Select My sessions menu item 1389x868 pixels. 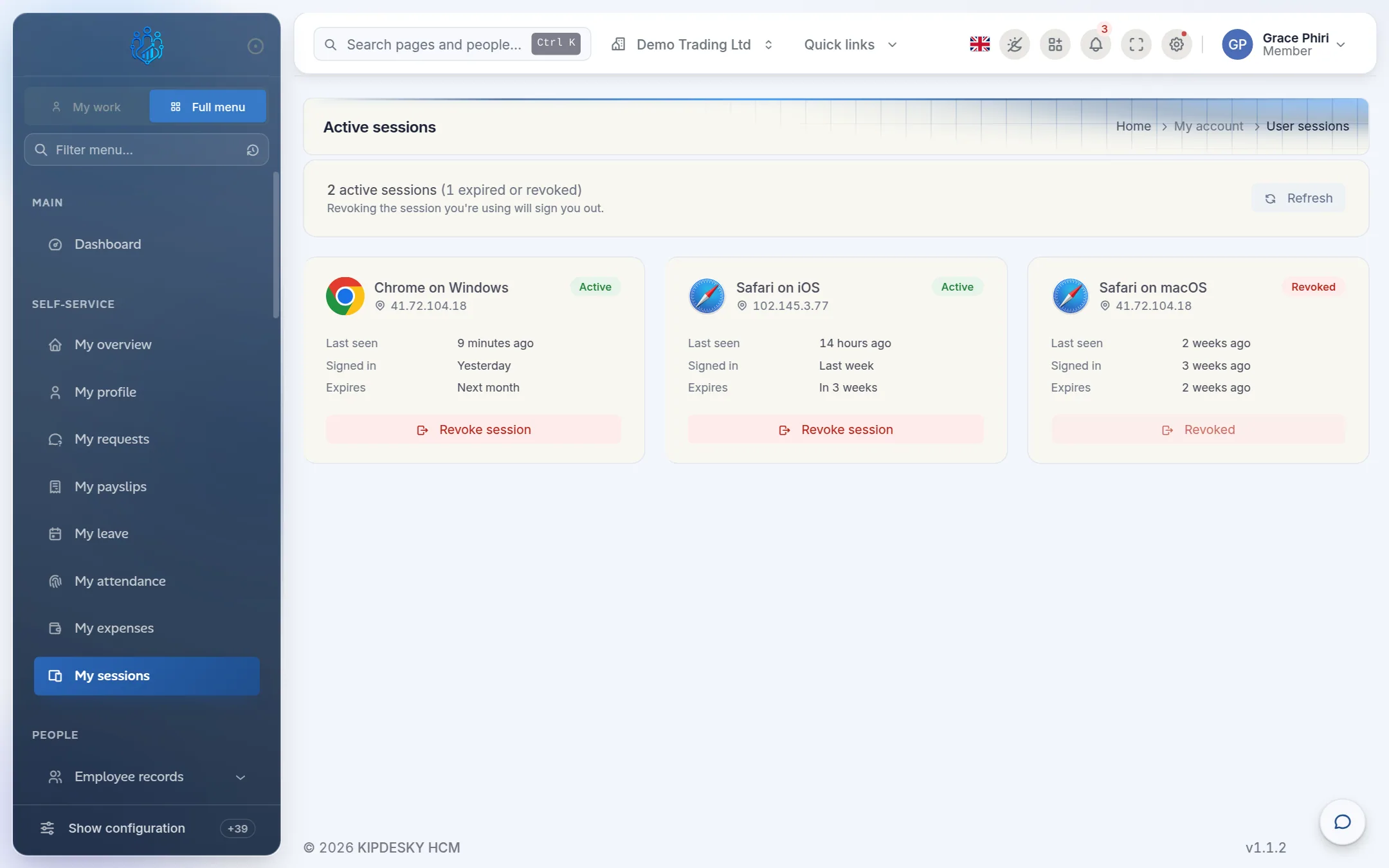point(147,676)
